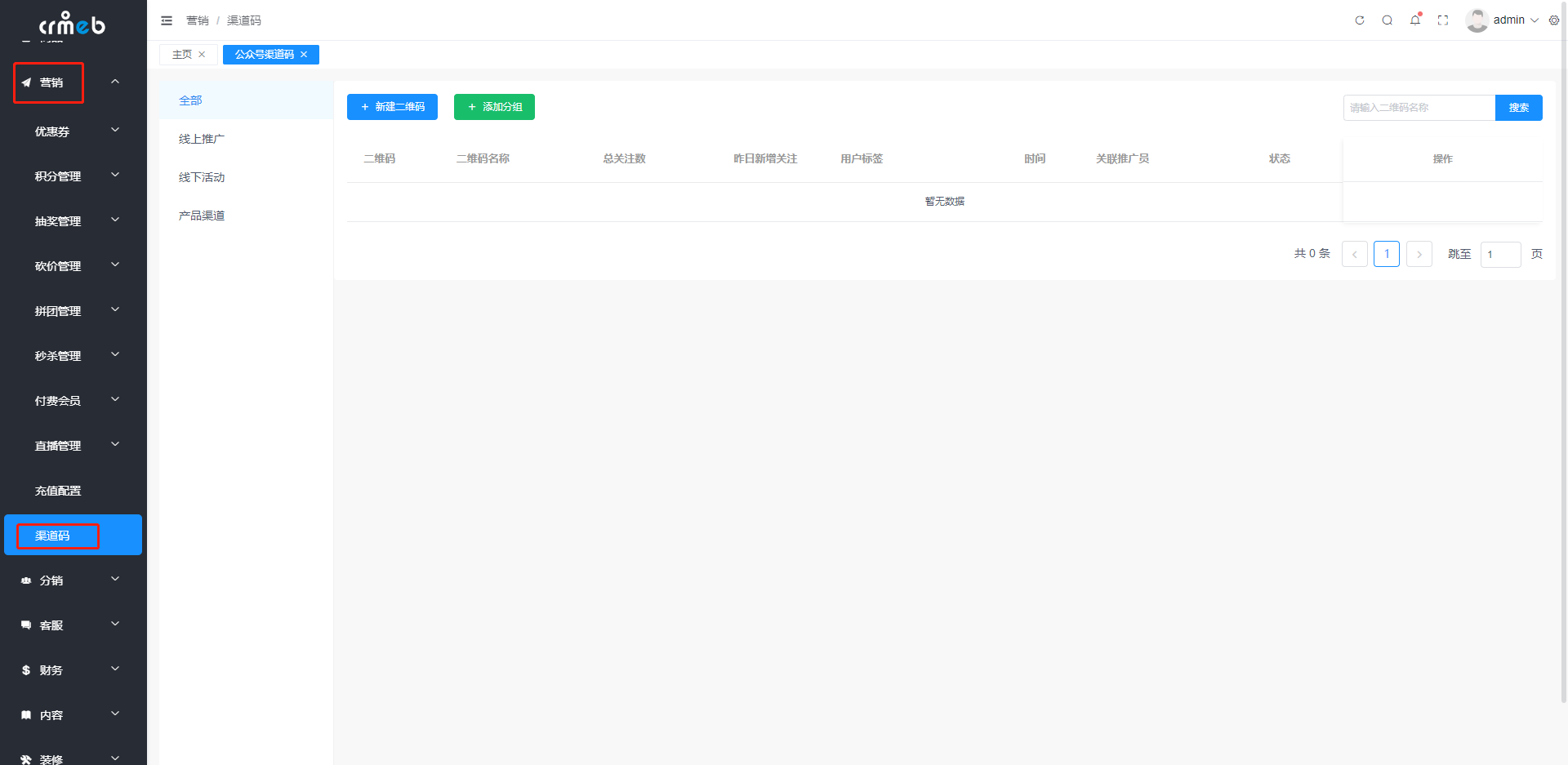The image size is (1568, 765).
Task: Close the 公众号渠道码 tab with its X
Action: click(304, 55)
